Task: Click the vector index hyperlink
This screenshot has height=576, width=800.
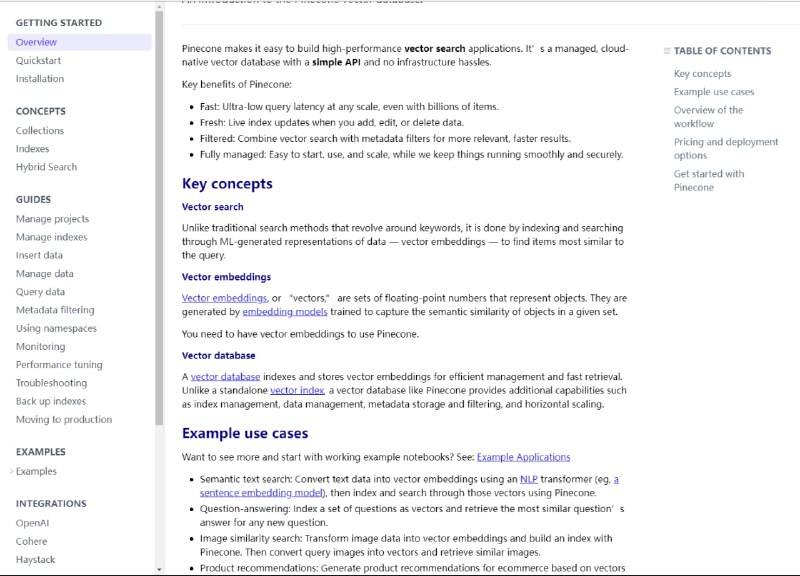Action: (x=297, y=390)
